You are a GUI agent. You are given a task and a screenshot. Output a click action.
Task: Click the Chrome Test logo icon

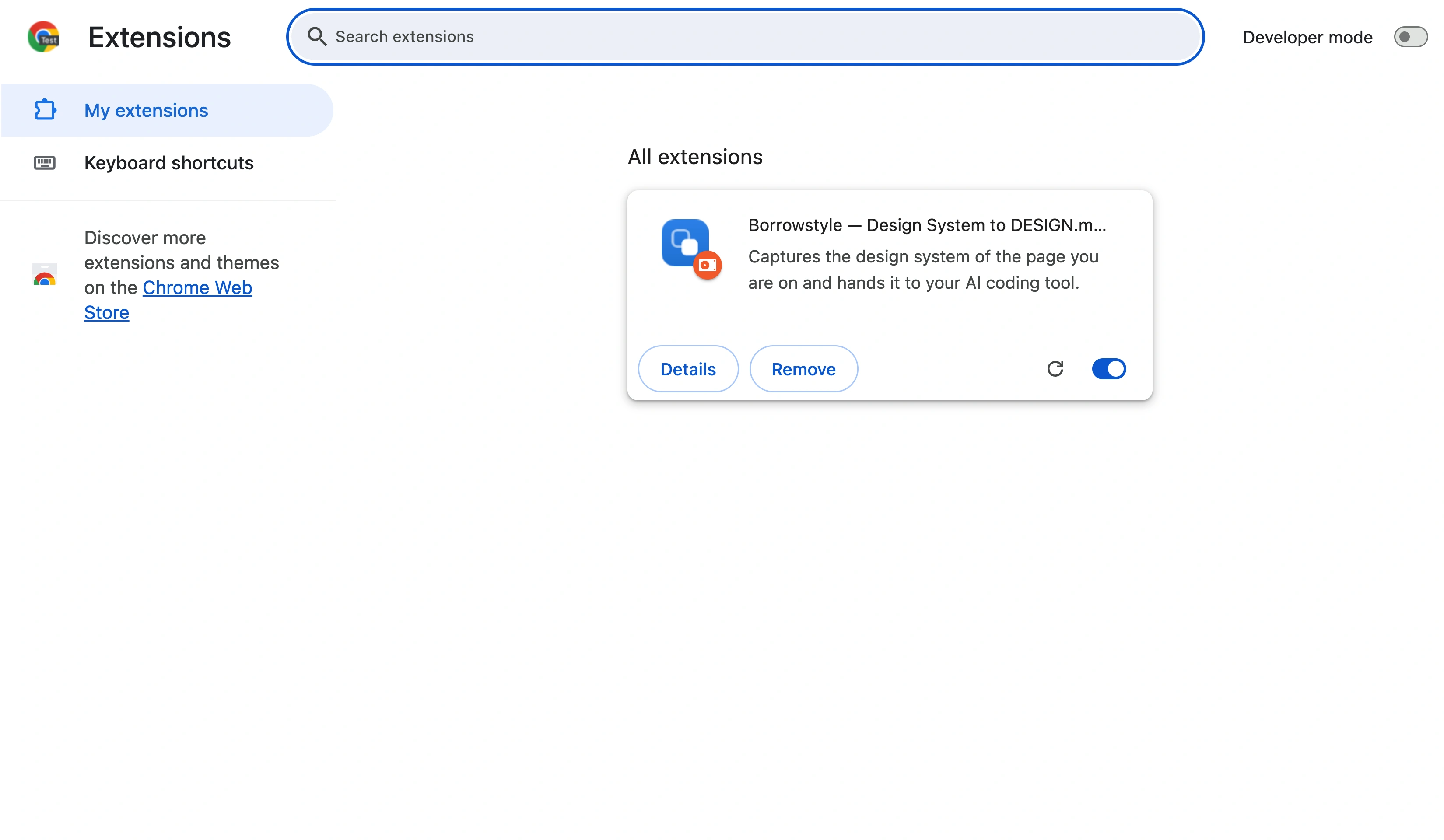[x=44, y=37]
